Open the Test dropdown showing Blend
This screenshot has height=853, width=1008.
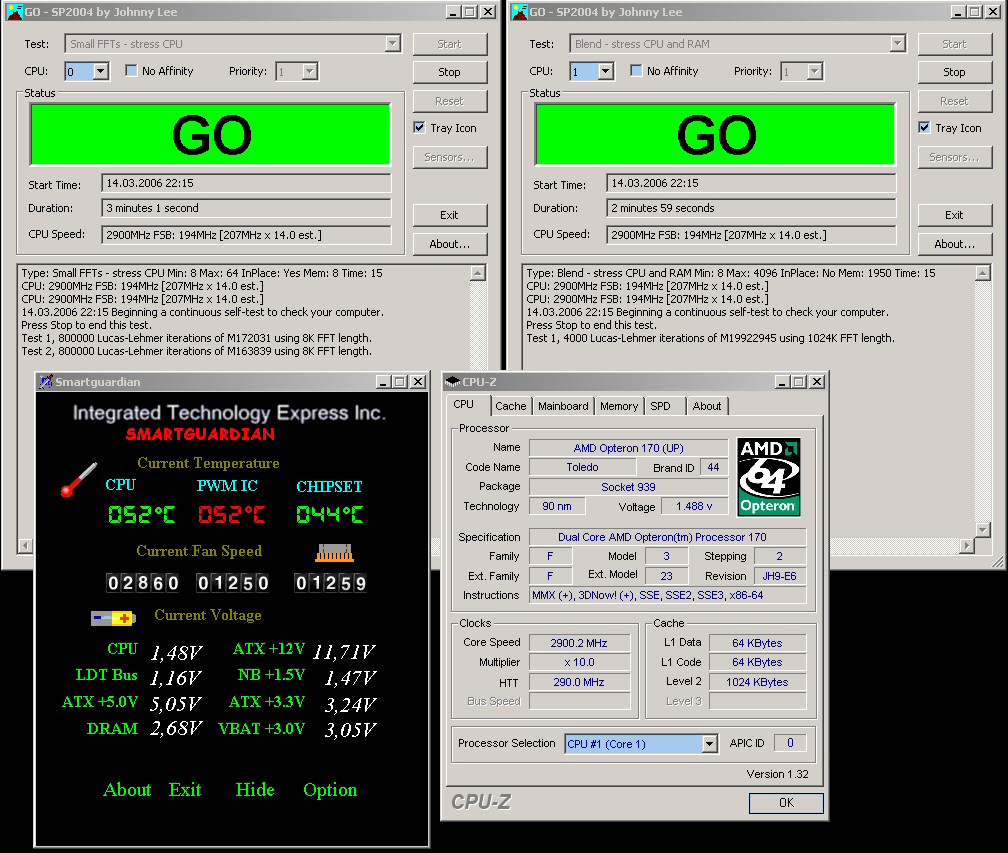pos(897,44)
